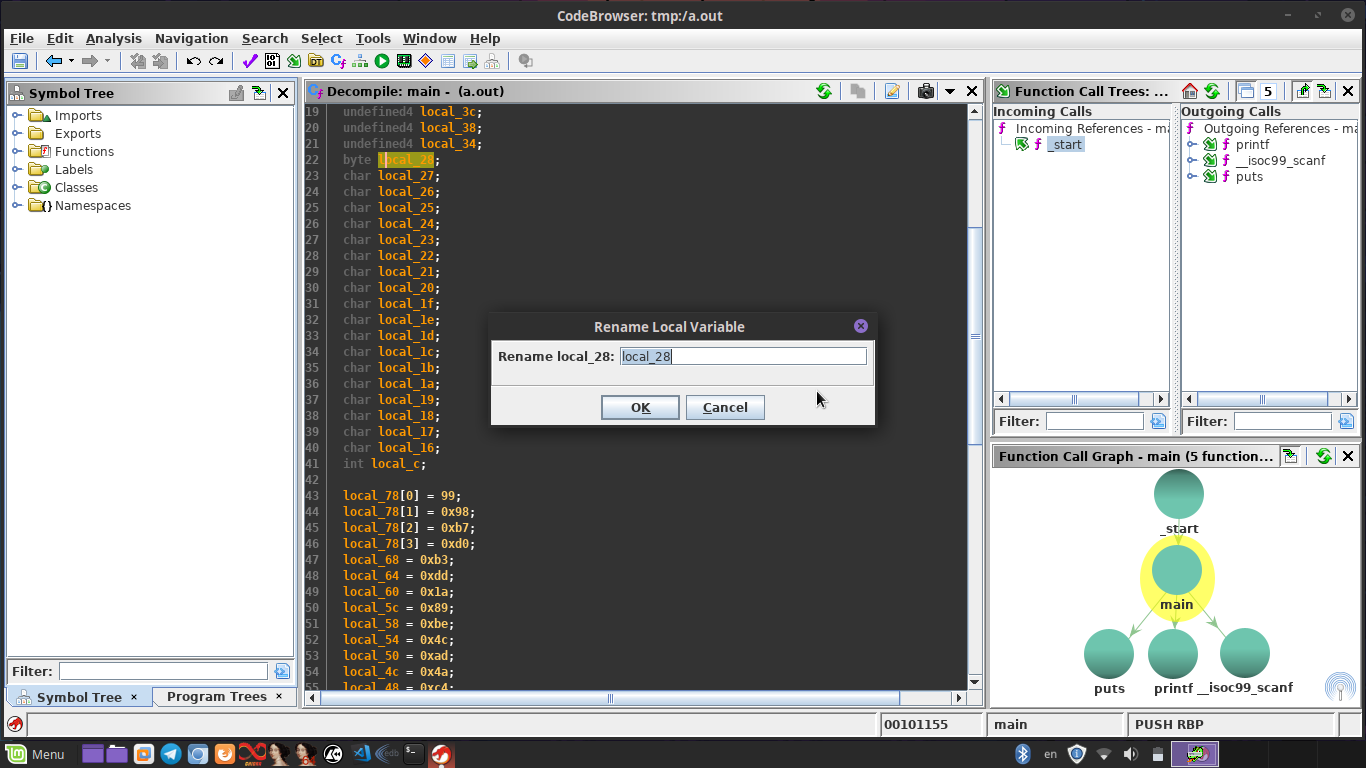Click the Rename local_28 text field
Image resolution: width=1366 pixels, height=768 pixels.
[x=743, y=356]
